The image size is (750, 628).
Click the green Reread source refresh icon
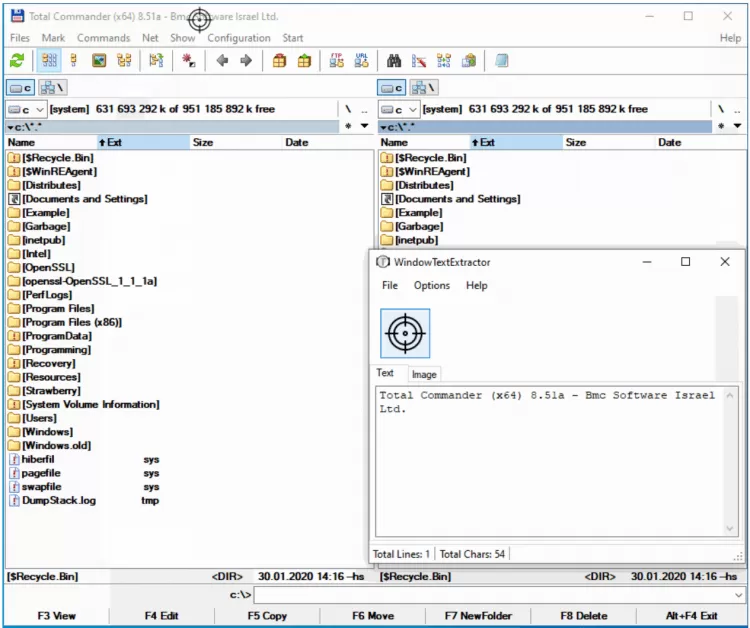(x=17, y=61)
